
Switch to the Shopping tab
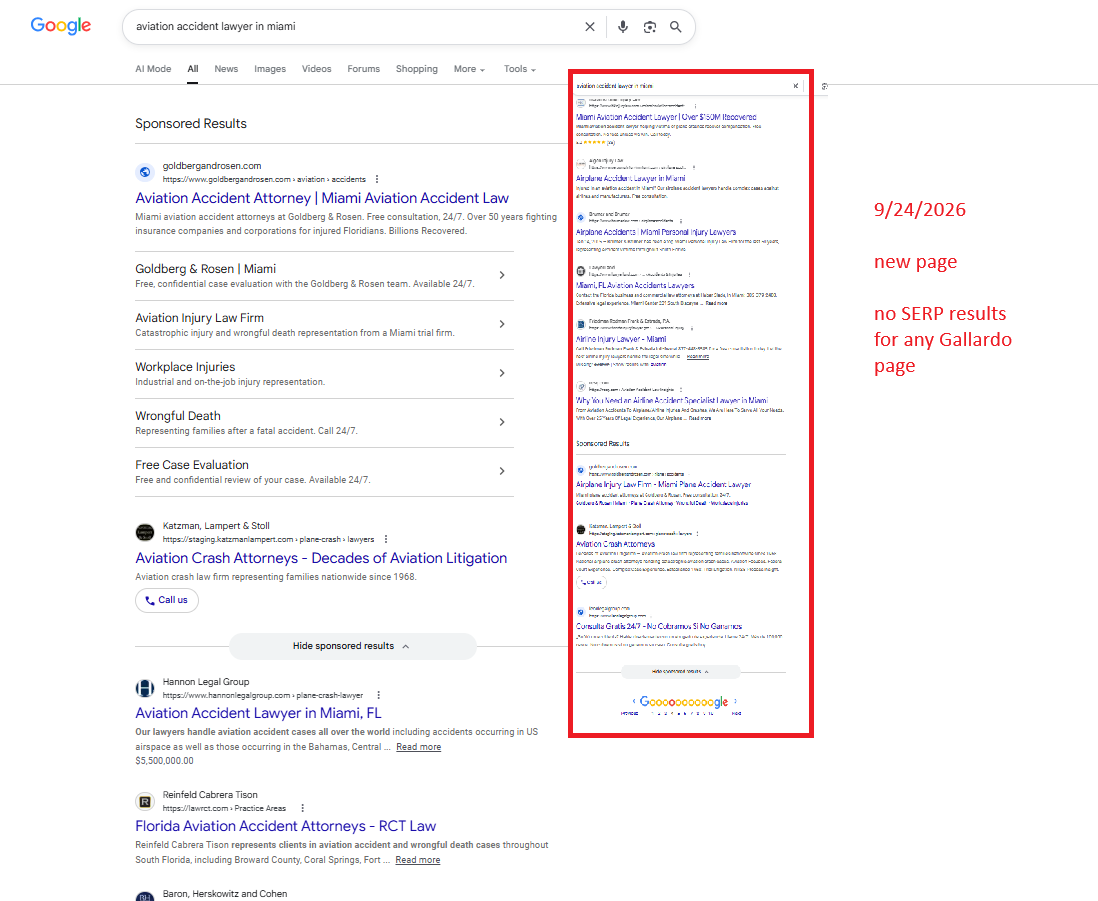(417, 69)
